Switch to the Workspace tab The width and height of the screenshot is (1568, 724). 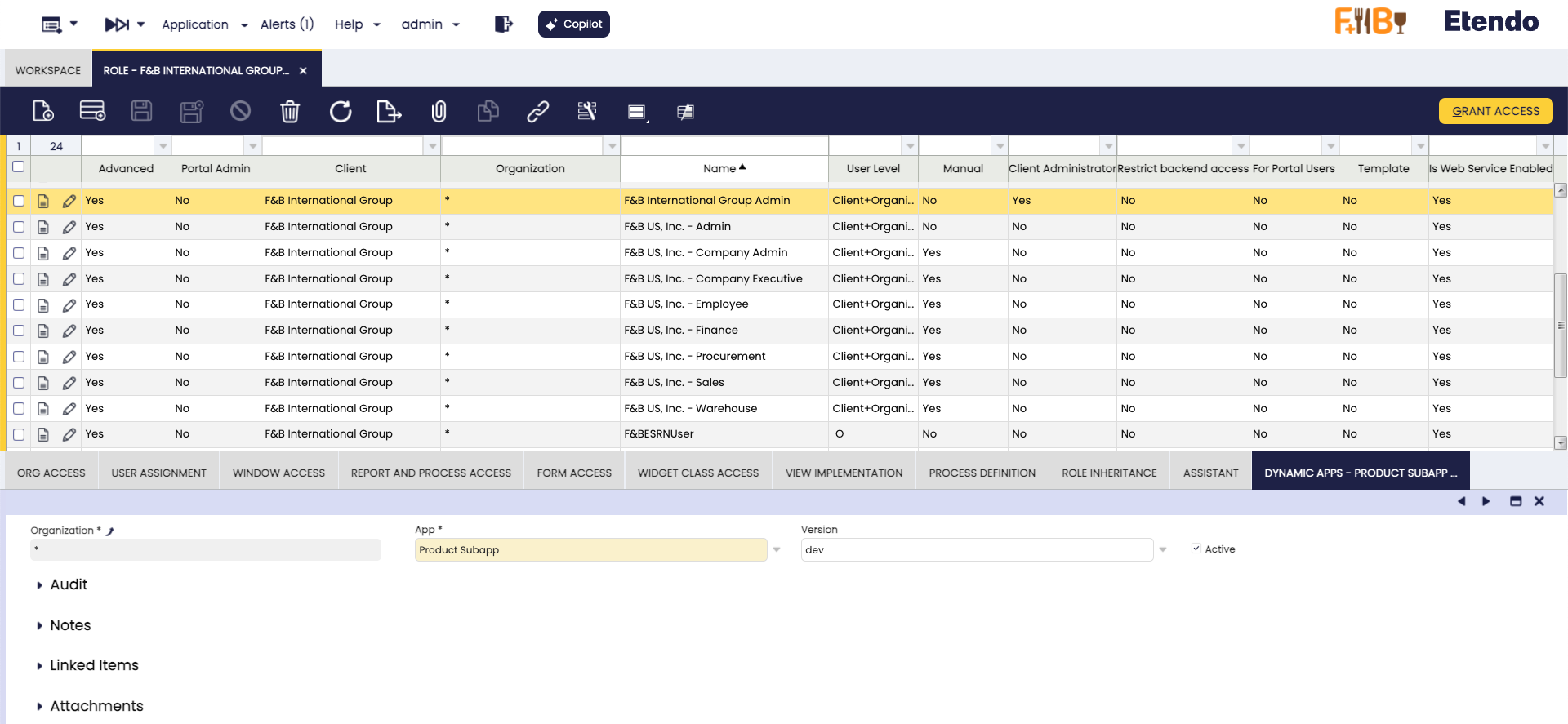coord(48,70)
